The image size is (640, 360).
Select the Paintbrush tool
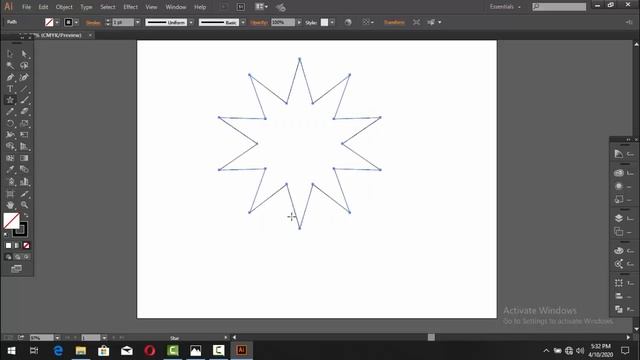(24, 100)
